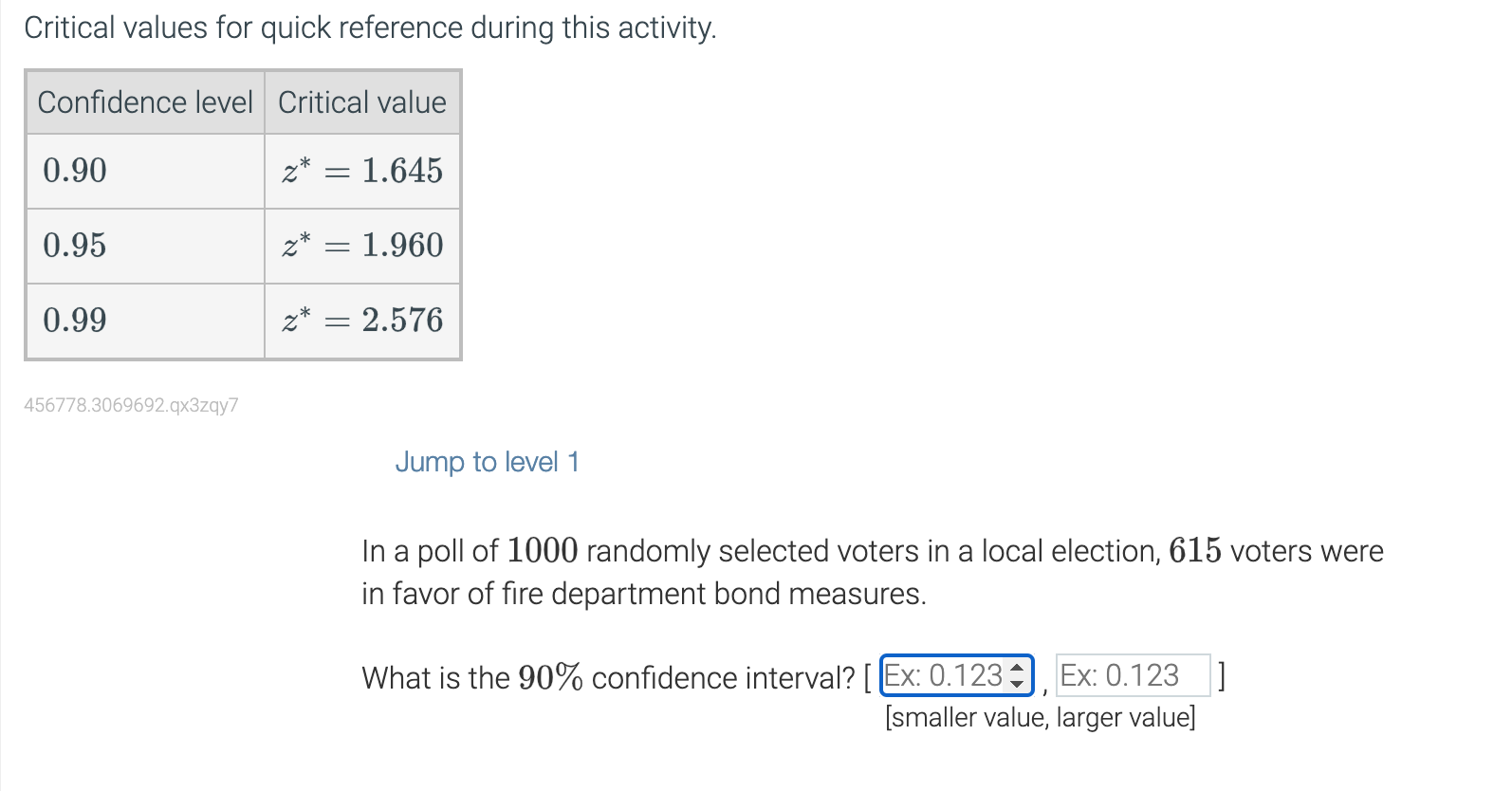Viewport: 1512px width, 791px height.
Task: Click the z* = 2.576 critical value cell
Action: [x=362, y=321]
